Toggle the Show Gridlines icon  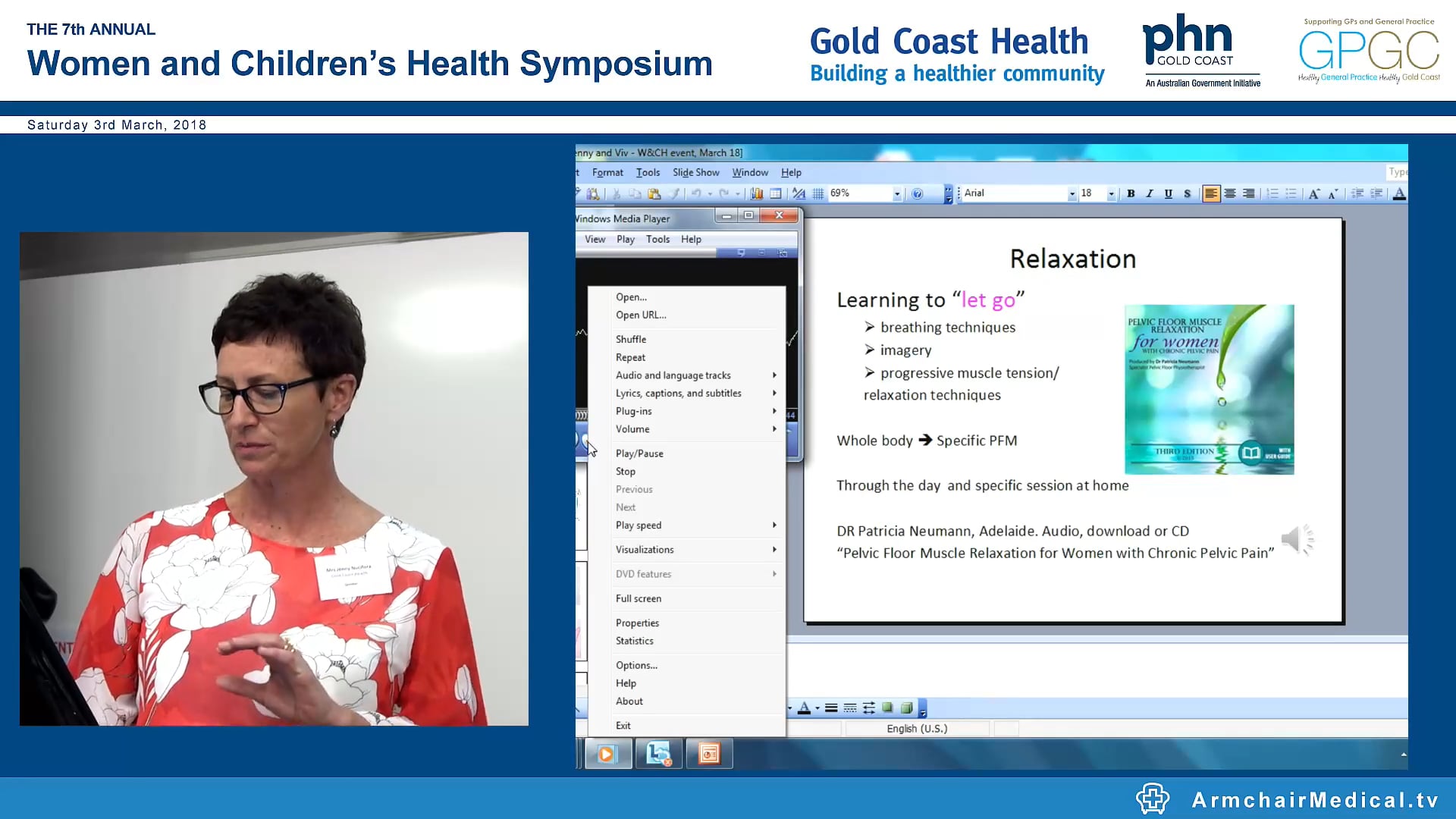(817, 193)
